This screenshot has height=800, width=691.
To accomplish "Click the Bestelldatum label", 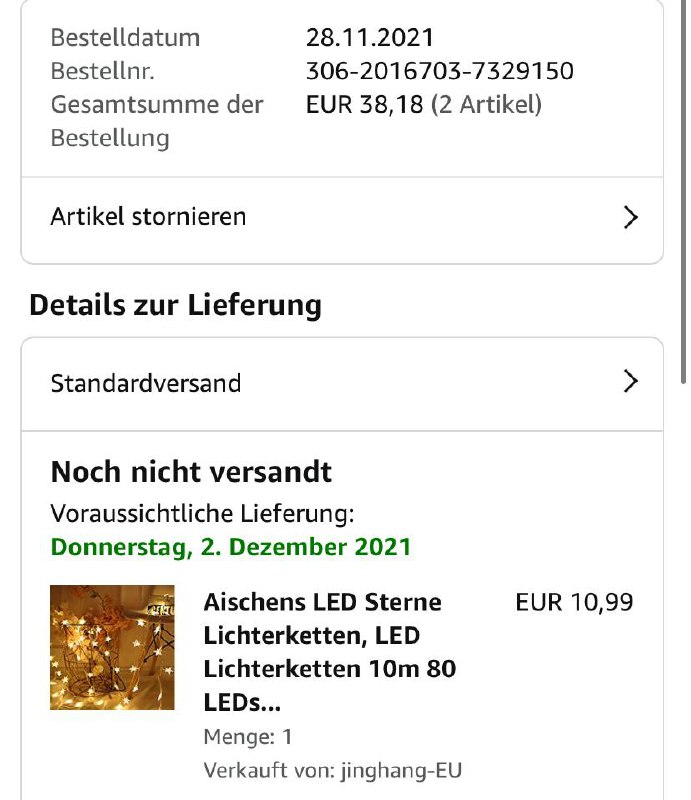I will [x=125, y=38].
